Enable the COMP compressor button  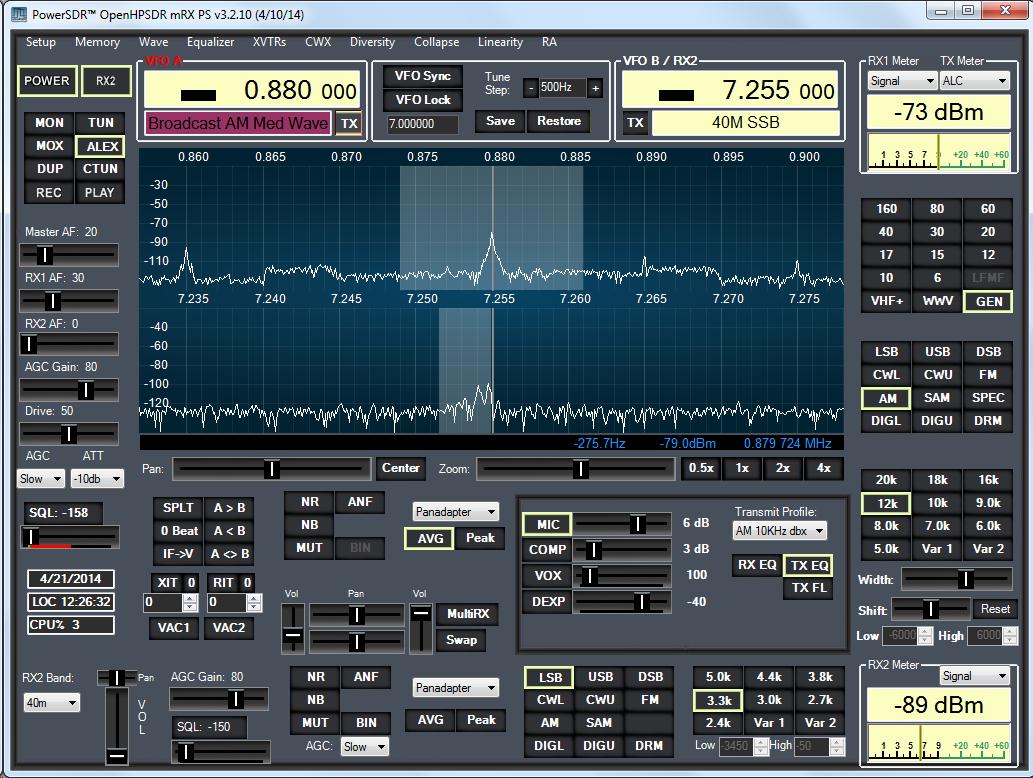tap(547, 549)
